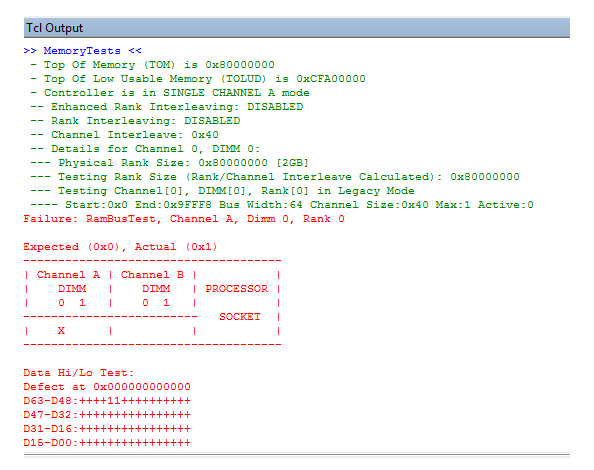Click the Defect at 0x000000000000 line

pyautogui.click(x=107, y=387)
